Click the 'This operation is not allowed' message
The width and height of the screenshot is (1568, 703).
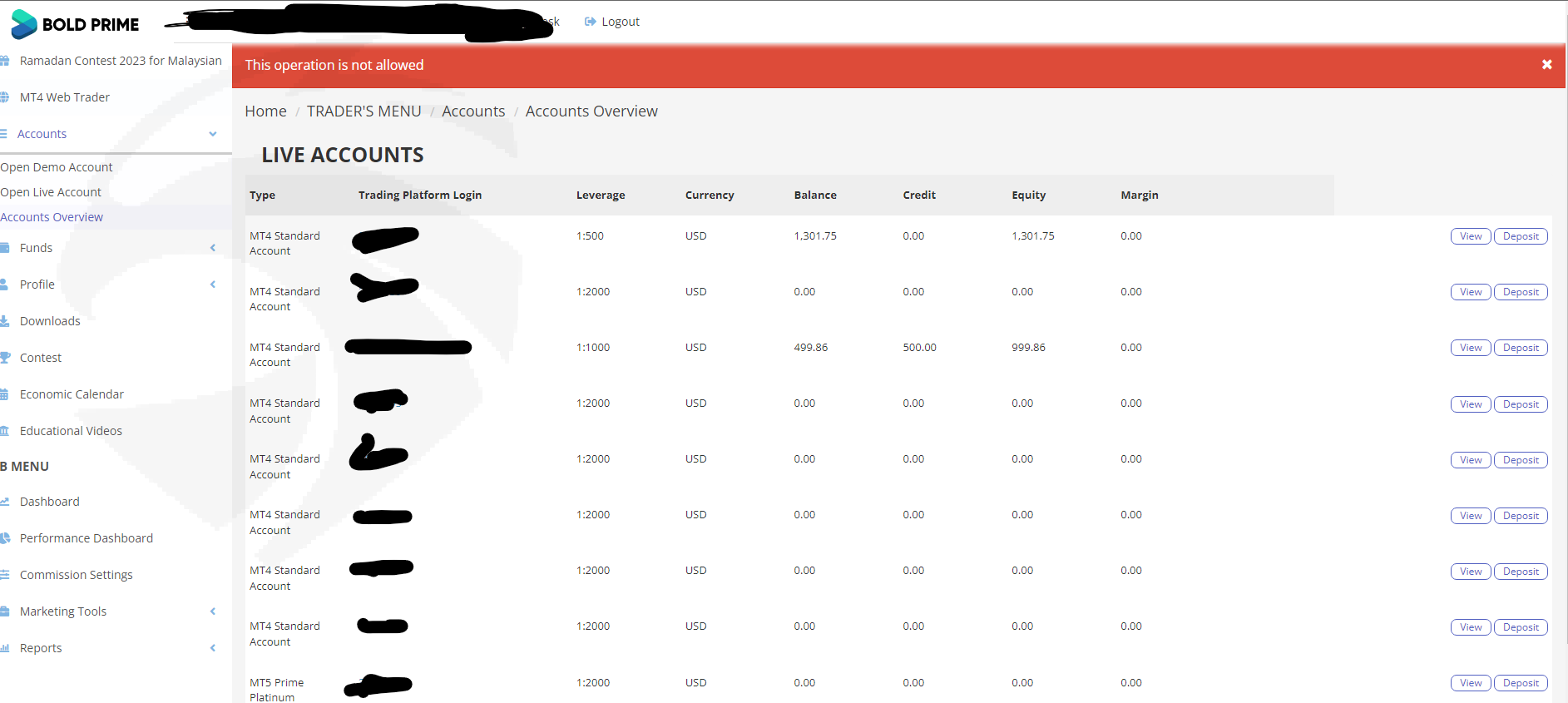click(334, 65)
